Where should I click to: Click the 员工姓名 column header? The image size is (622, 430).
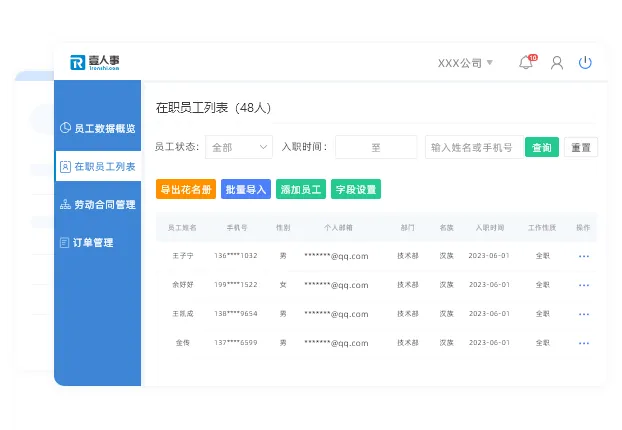pyautogui.click(x=182, y=227)
